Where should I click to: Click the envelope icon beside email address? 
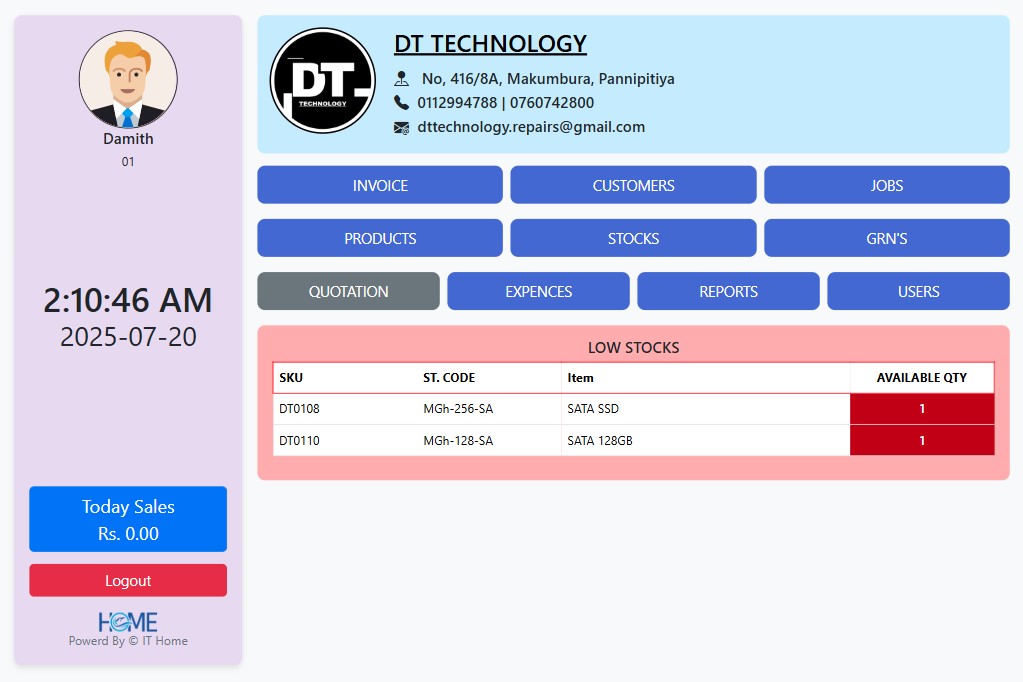tap(402, 127)
